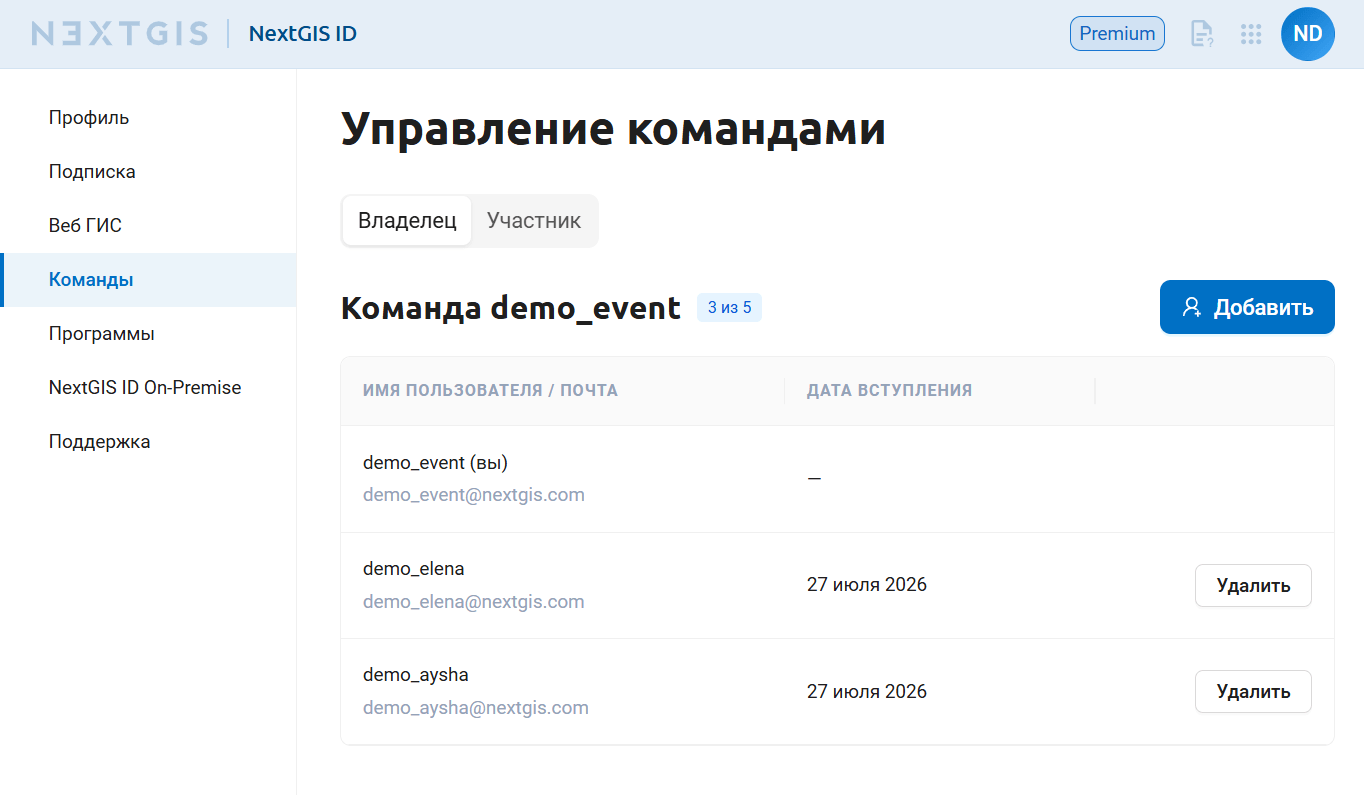This screenshot has height=795, width=1364.
Task: Switch to the Владелец tab
Action: coord(407,221)
